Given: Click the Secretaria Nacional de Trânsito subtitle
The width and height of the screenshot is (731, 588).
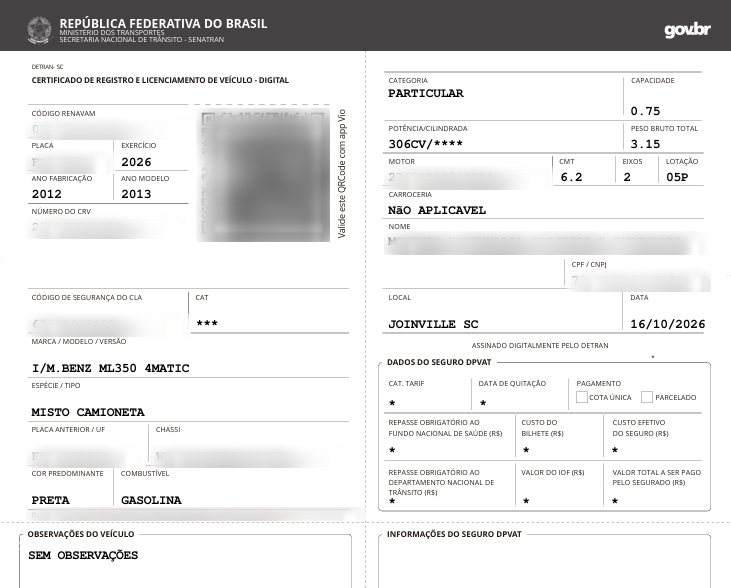Looking at the screenshot, I should click(141, 40).
